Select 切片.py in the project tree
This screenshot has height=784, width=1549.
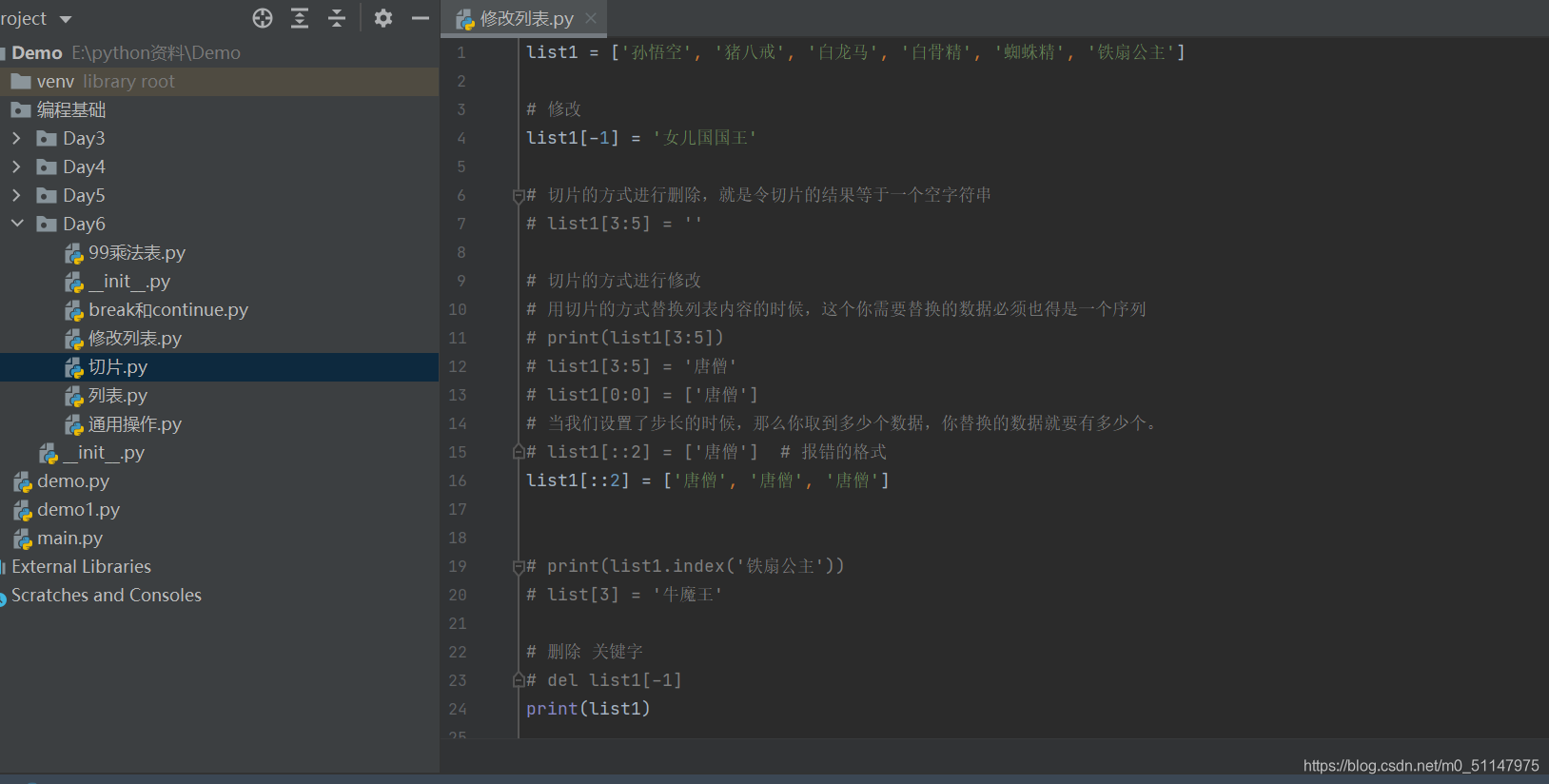click(x=219, y=366)
